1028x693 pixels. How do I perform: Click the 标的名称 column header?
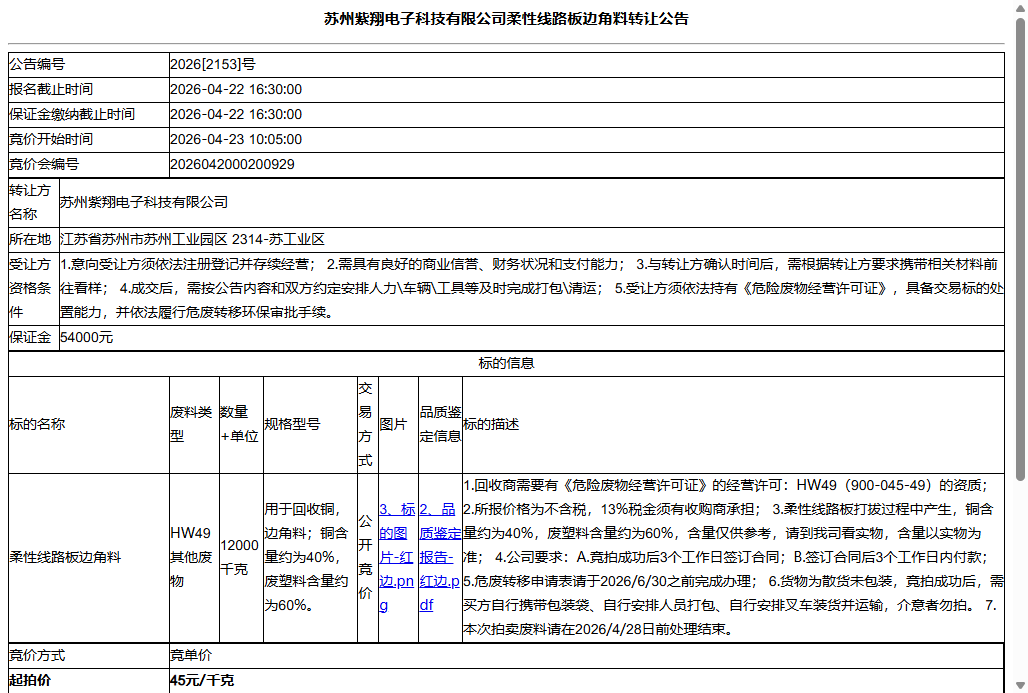tap(89, 424)
